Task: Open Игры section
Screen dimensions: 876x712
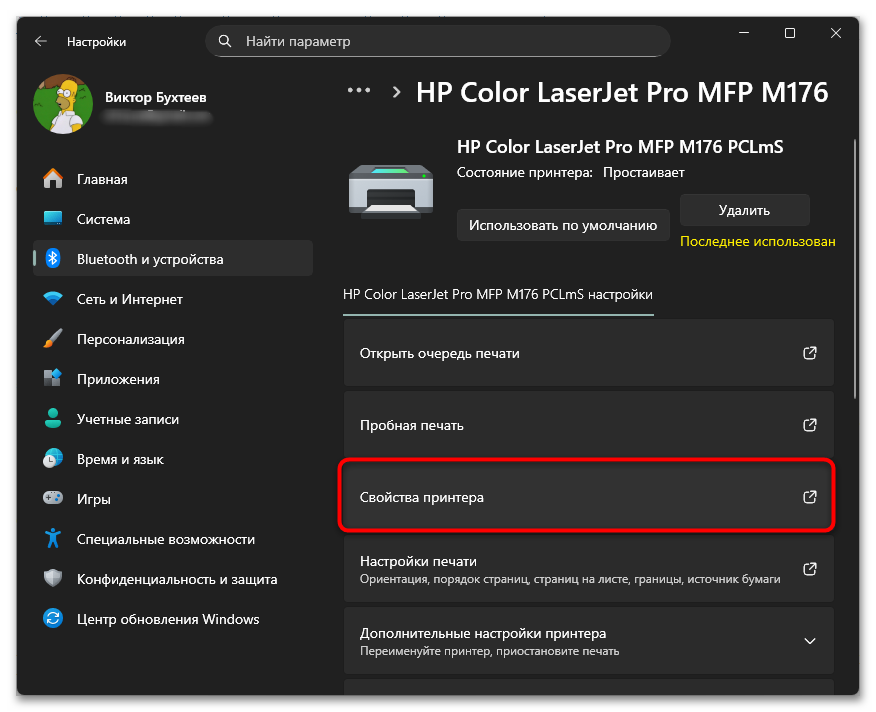Action: click(173, 499)
